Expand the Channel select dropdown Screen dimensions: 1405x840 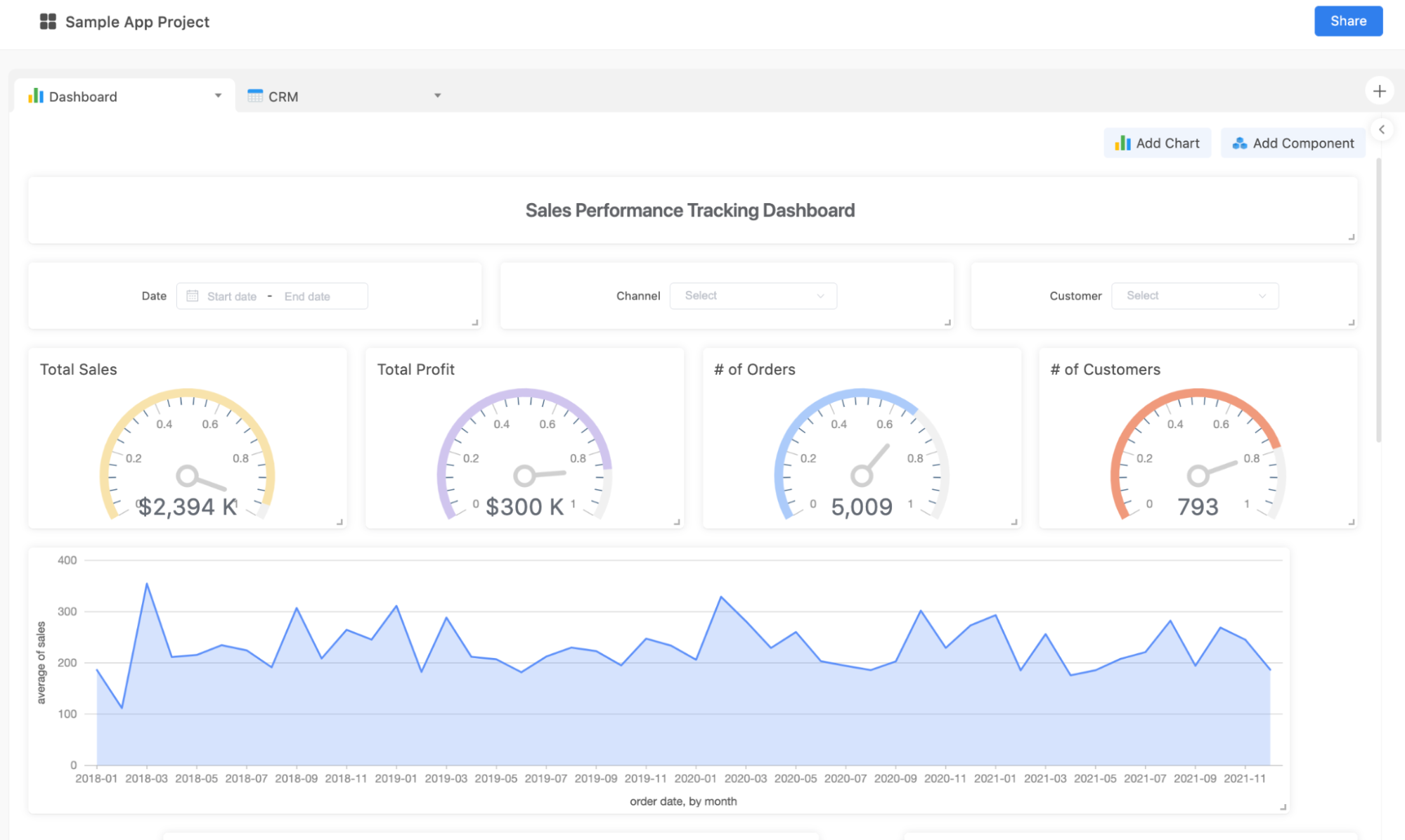pos(753,296)
